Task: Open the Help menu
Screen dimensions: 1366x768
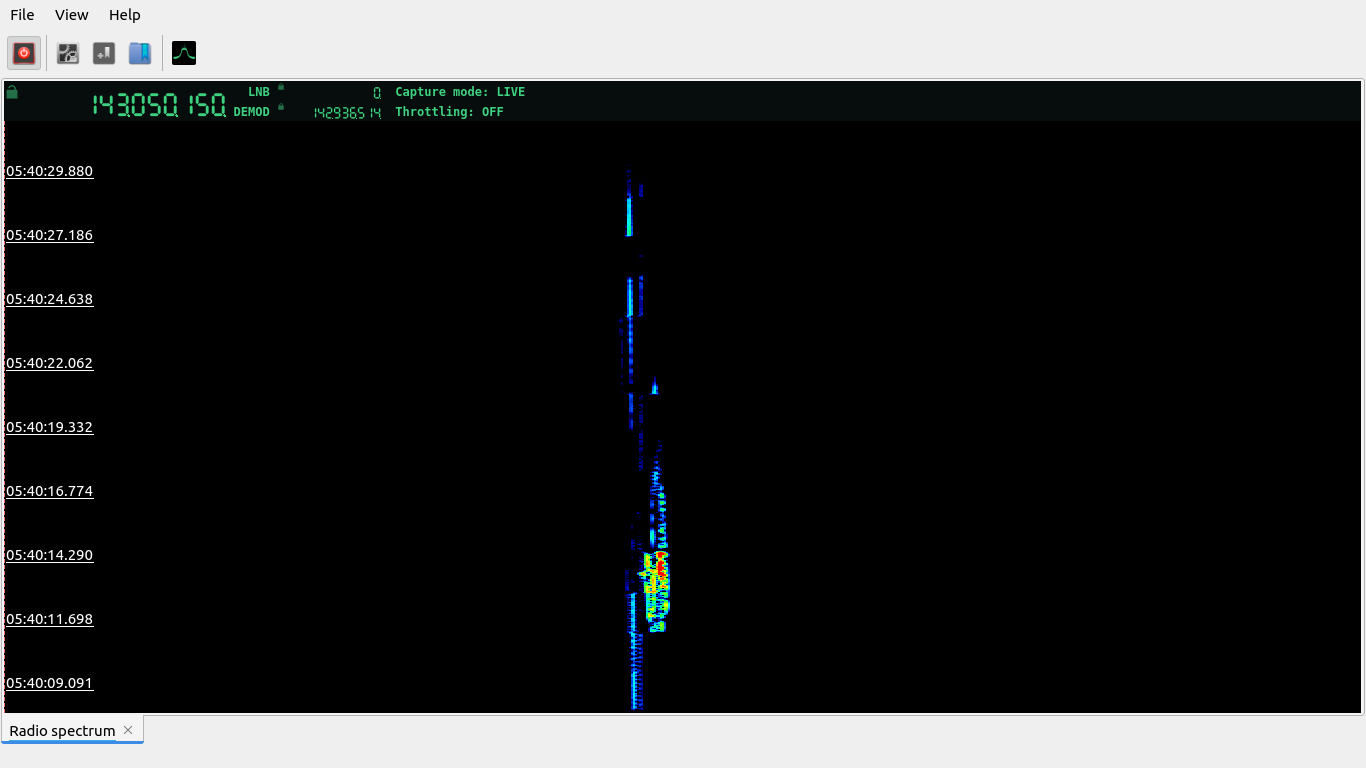Action: coord(125,15)
